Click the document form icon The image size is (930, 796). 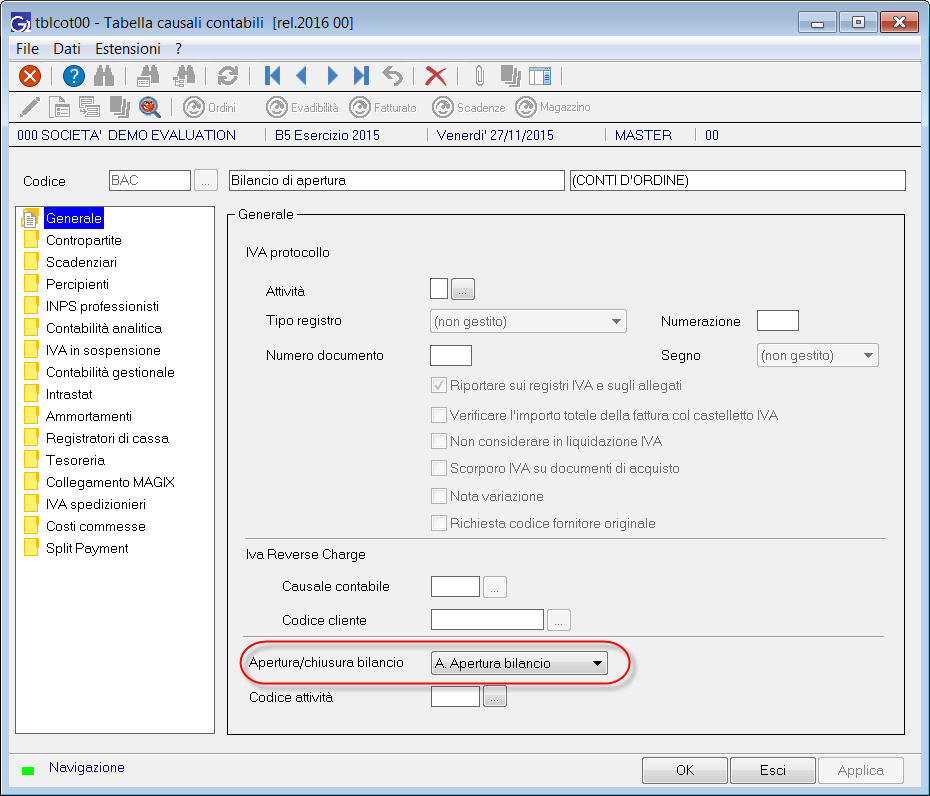click(x=59, y=107)
